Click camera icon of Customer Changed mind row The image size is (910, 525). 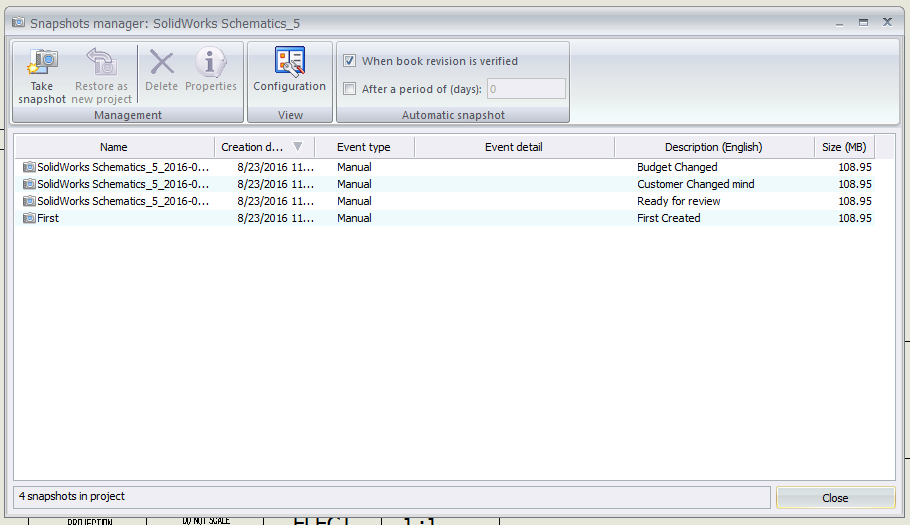coord(29,184)
